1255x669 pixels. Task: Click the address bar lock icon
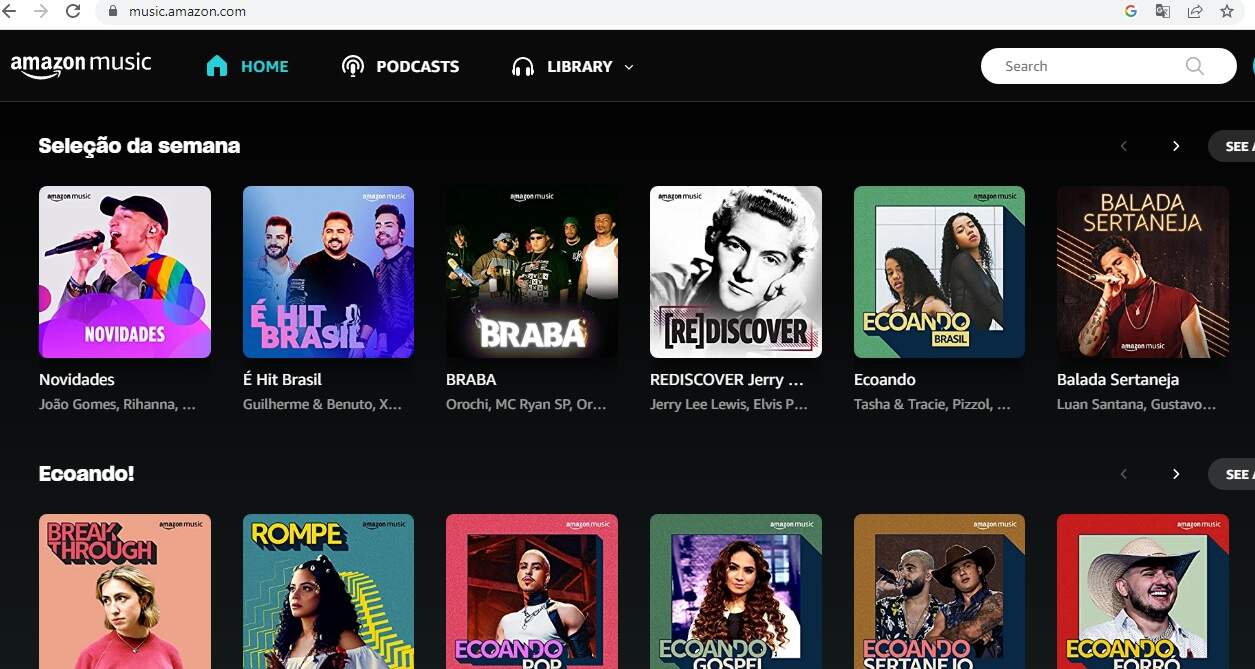(x=112, y=12)
